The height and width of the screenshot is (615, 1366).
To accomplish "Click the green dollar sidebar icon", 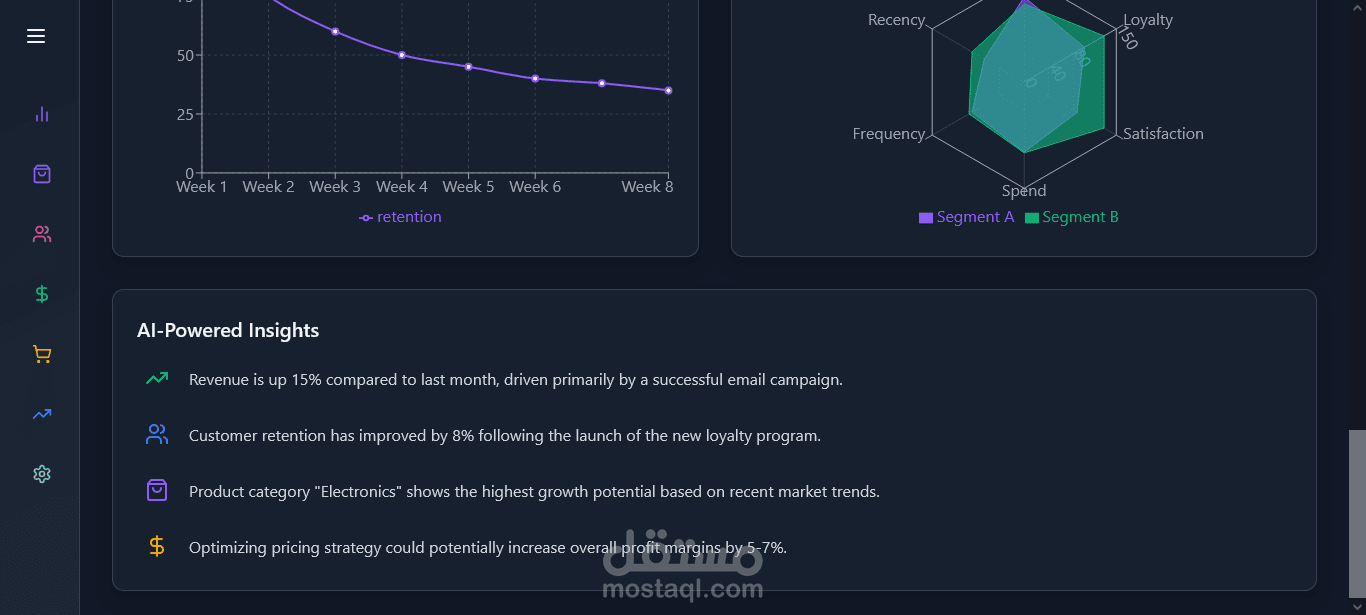I will [41, 294].
